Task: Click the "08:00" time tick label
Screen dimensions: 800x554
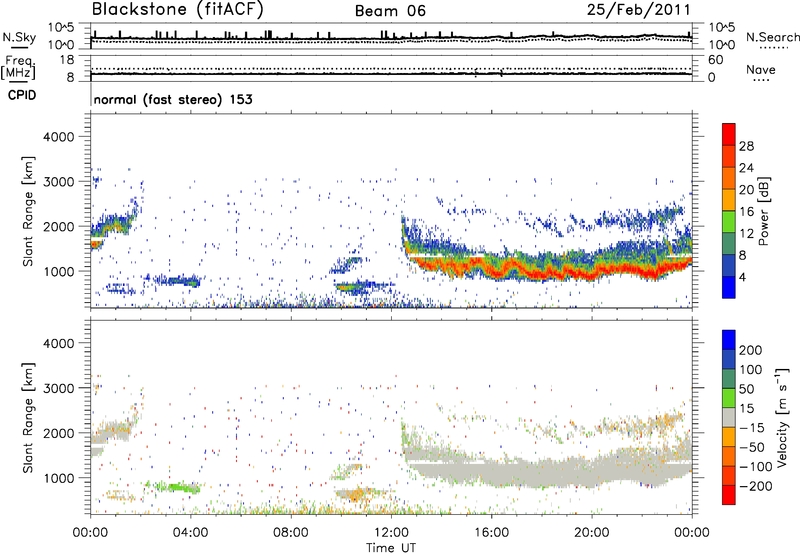Action: point(290,533)
